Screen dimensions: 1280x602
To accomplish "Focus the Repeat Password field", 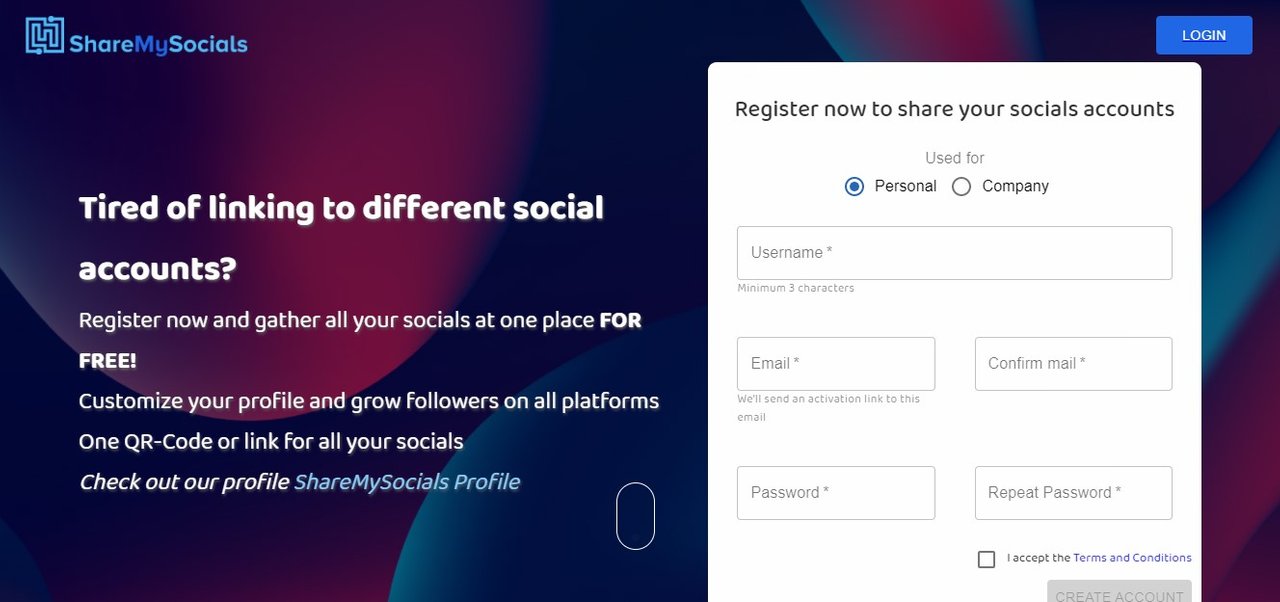I will [x=1073, y=493].
